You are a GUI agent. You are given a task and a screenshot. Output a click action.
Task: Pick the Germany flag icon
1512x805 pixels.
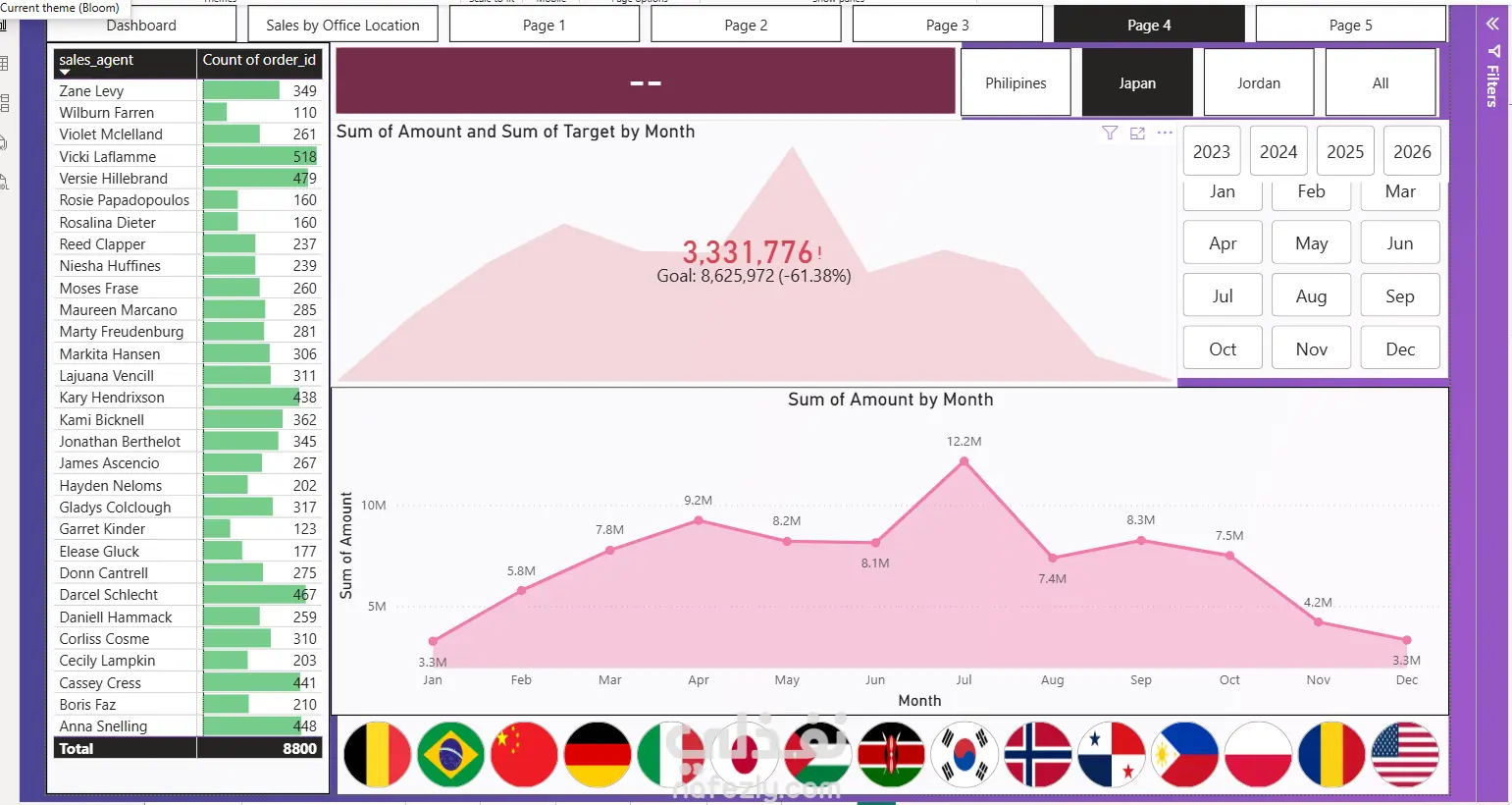point(598,755)
